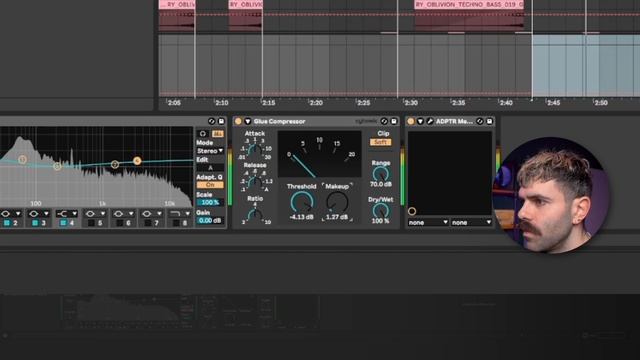Click ADPTR save preset icon
The image size is (640, 360).
click(x=489, y=121)
